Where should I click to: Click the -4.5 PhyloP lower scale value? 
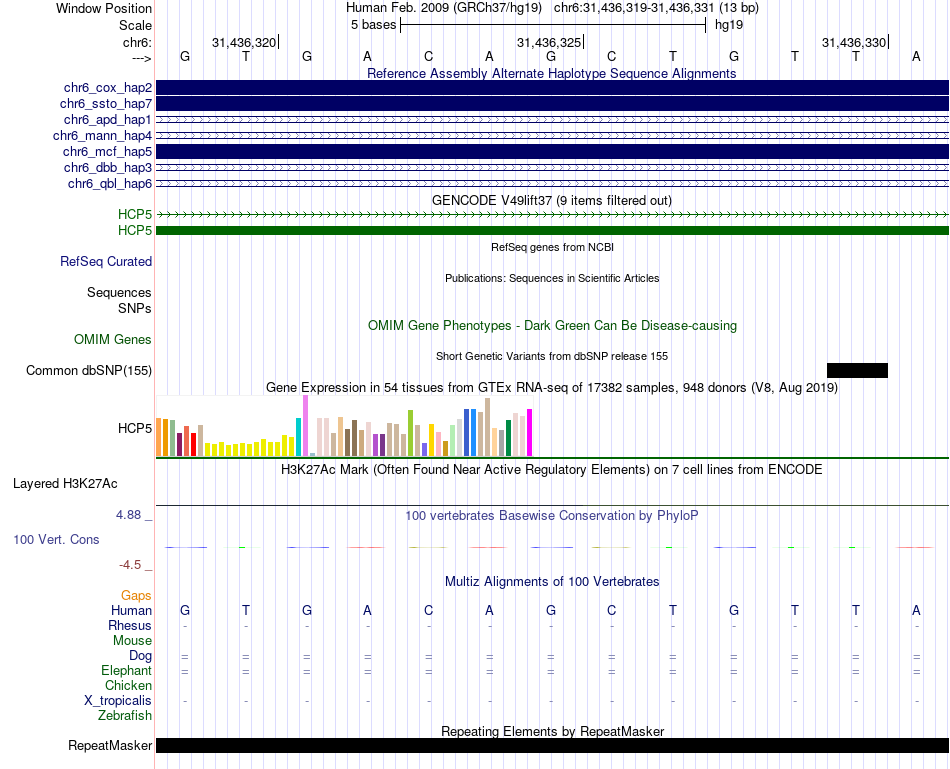(x=130, y=565)
